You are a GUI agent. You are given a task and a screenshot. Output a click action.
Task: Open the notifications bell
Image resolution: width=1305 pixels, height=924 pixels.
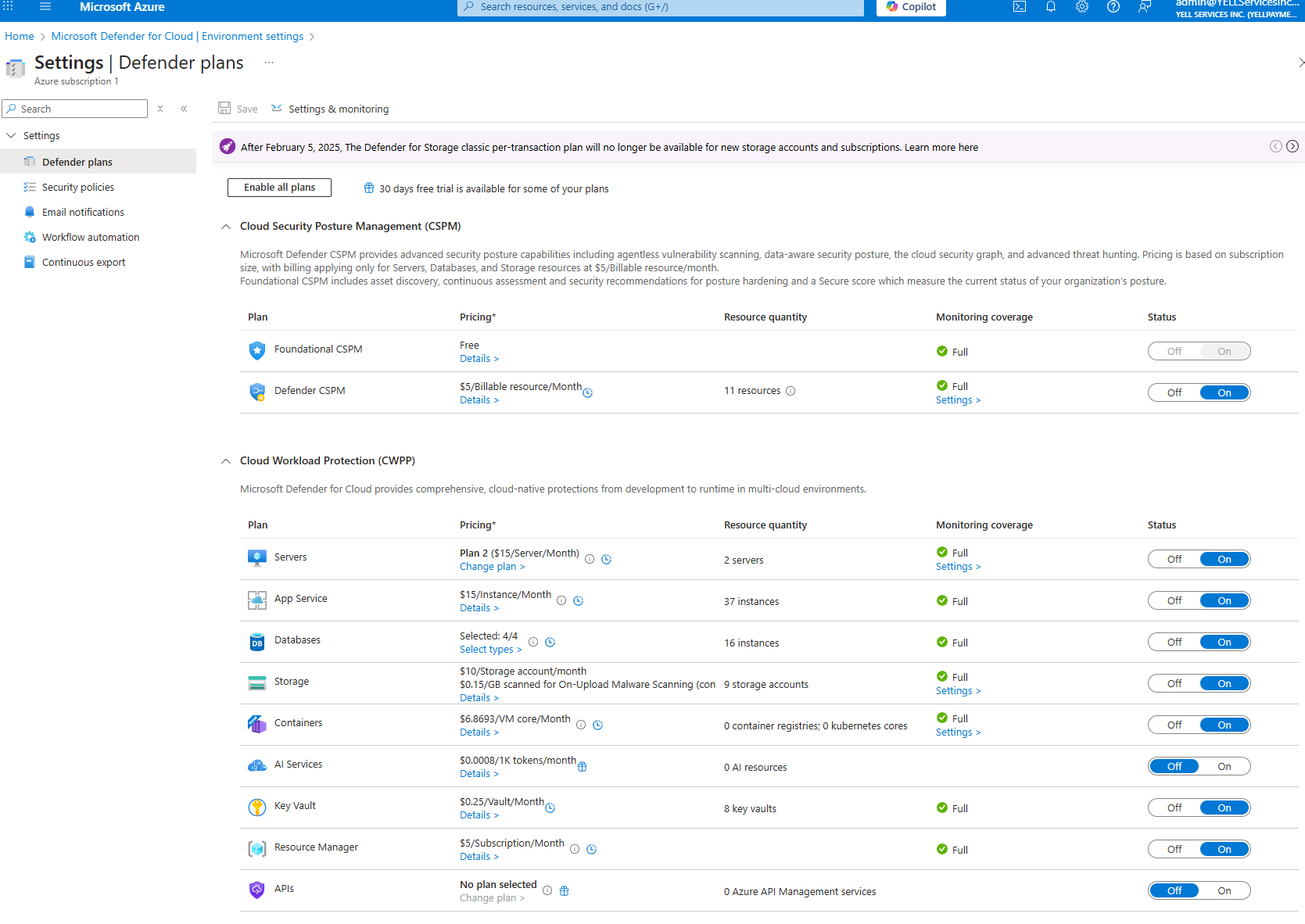tap(1051, 6)
